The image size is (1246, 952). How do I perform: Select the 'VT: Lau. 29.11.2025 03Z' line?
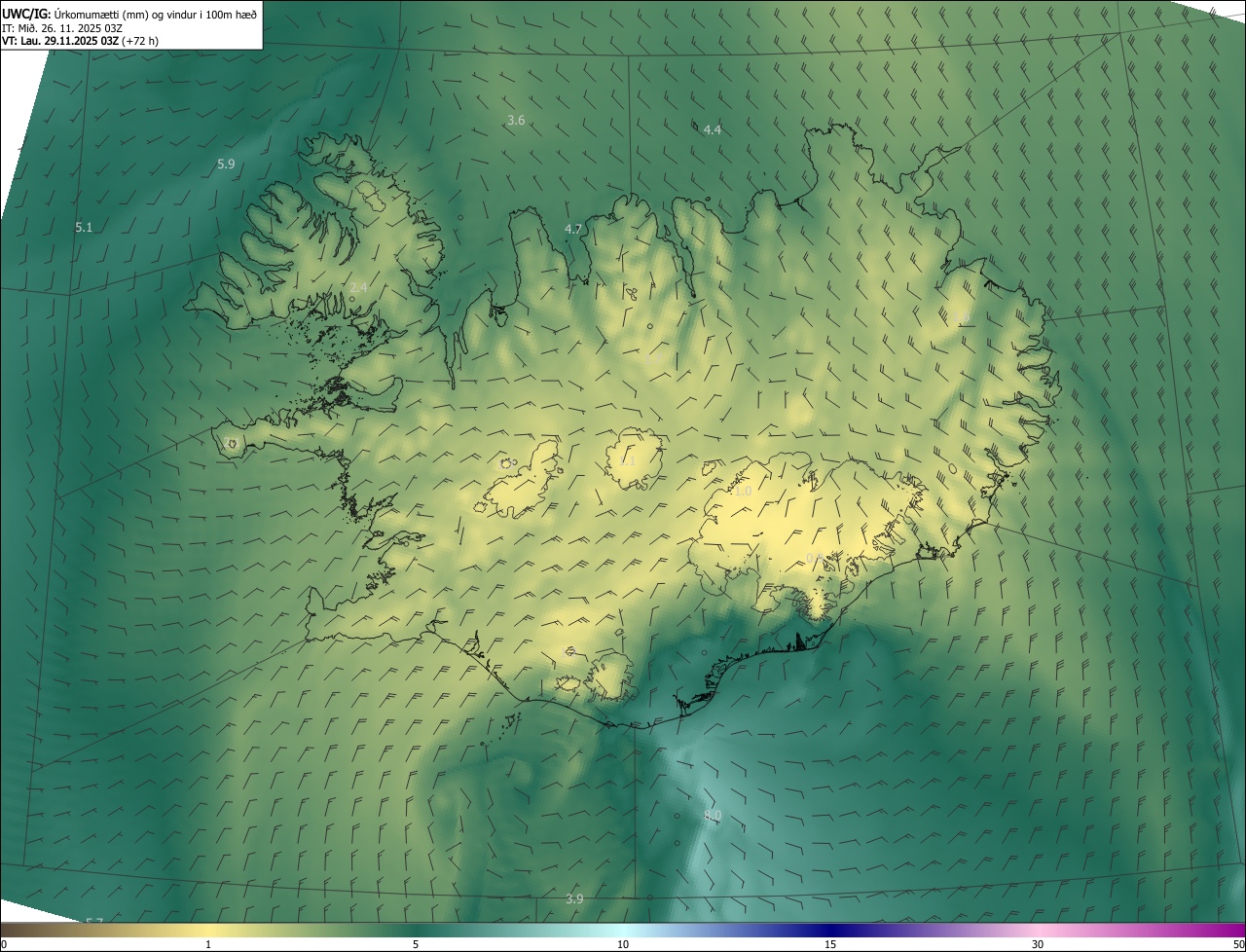[80, 41]
